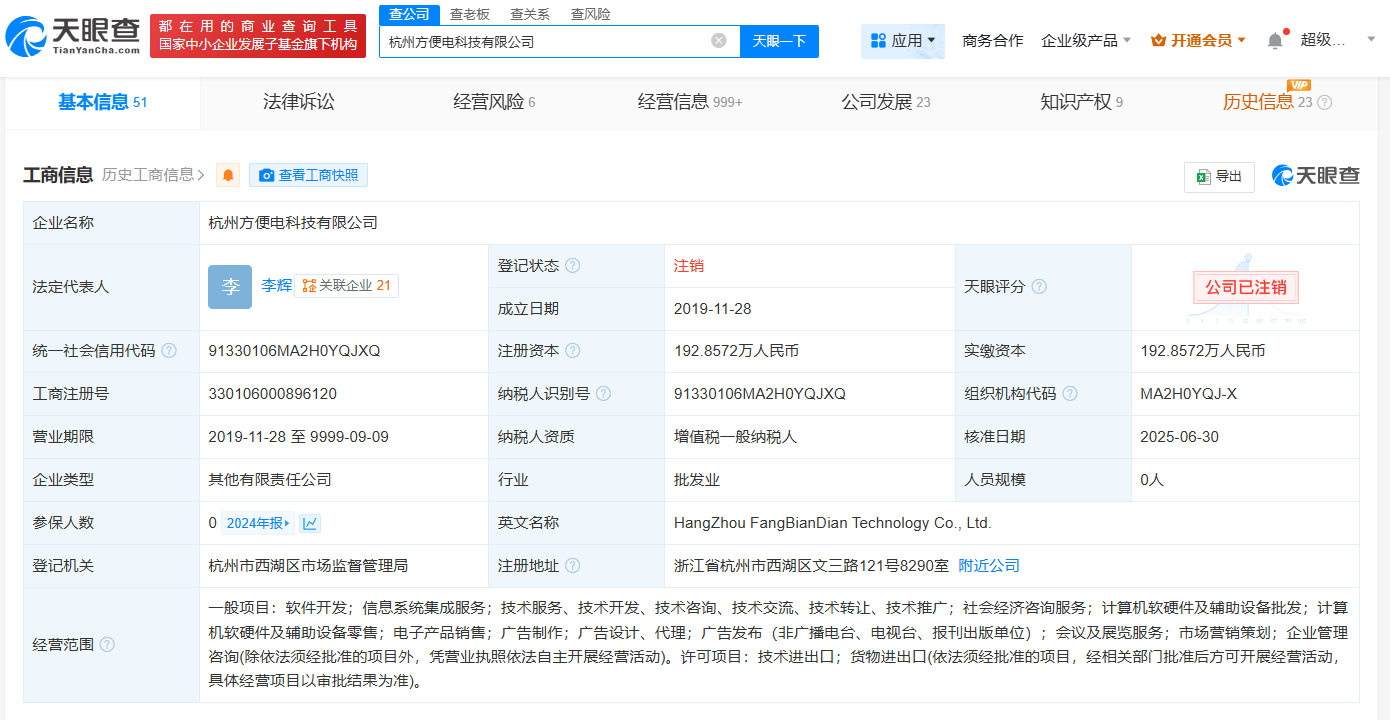Select the 知识产权 tab
The image size is (1390, 720).
click(x=1081, y=102)
